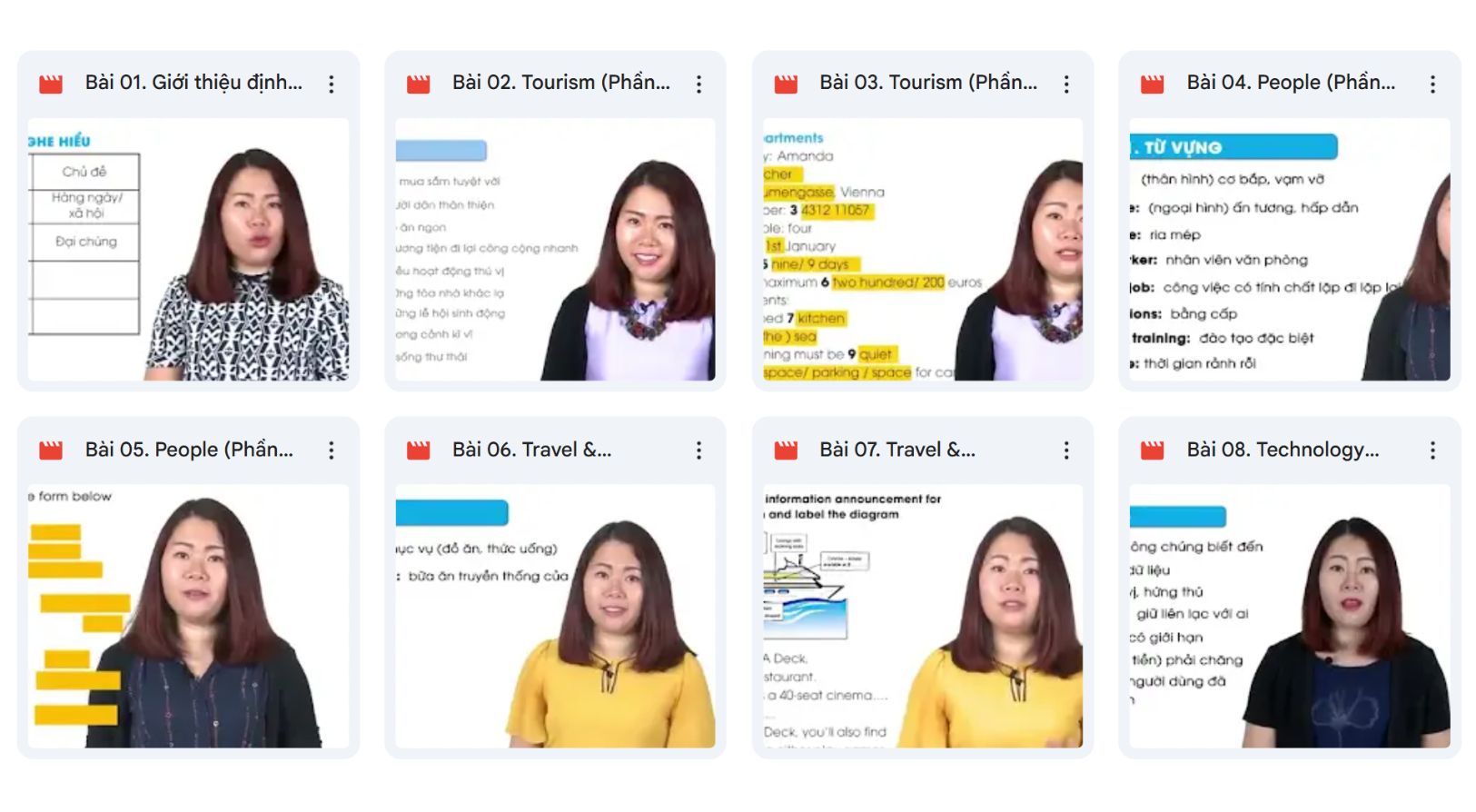1476x812 pixels.
Task: Click the three-dot menu for Bài 07 Travel
Action: pos(1066,451)
